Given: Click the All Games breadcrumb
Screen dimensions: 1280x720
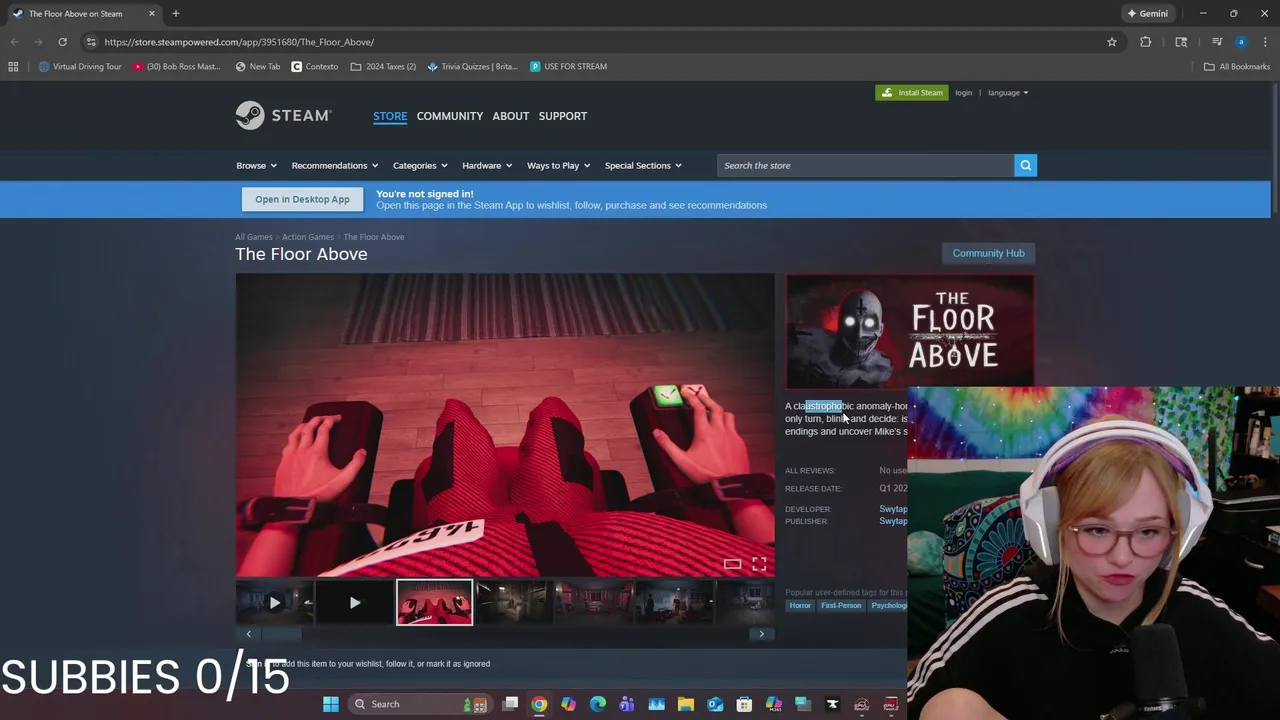Looking at the screenshot, I should click(x=253, y=237).
